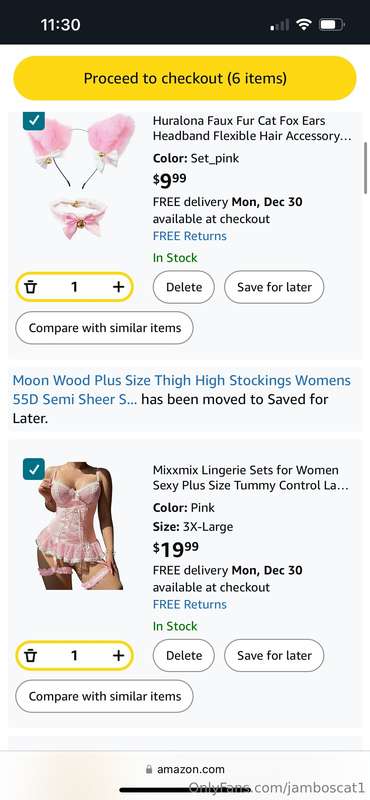Uncheck the Mixxmix lingerie set checkbox
This screenshot has width=370, height=800.
click(34, 469)
